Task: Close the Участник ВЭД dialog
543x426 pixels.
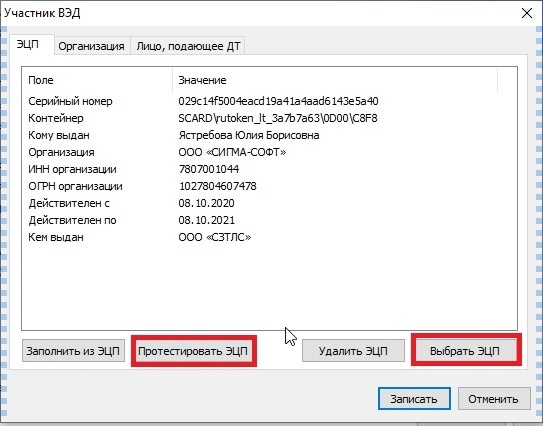Action: pos(526,13)
